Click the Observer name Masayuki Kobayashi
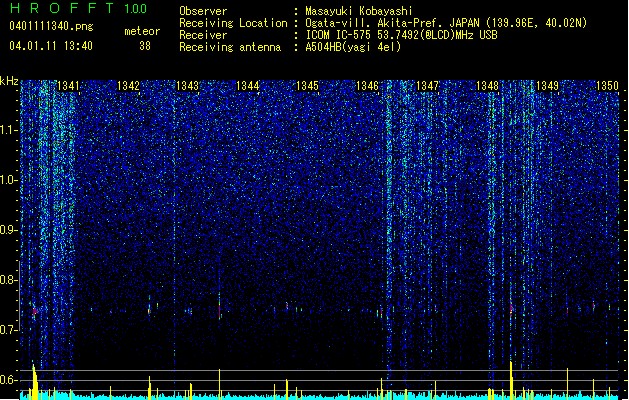The height and width of the screenshot is (400, 629). click(x=359, y=11)
